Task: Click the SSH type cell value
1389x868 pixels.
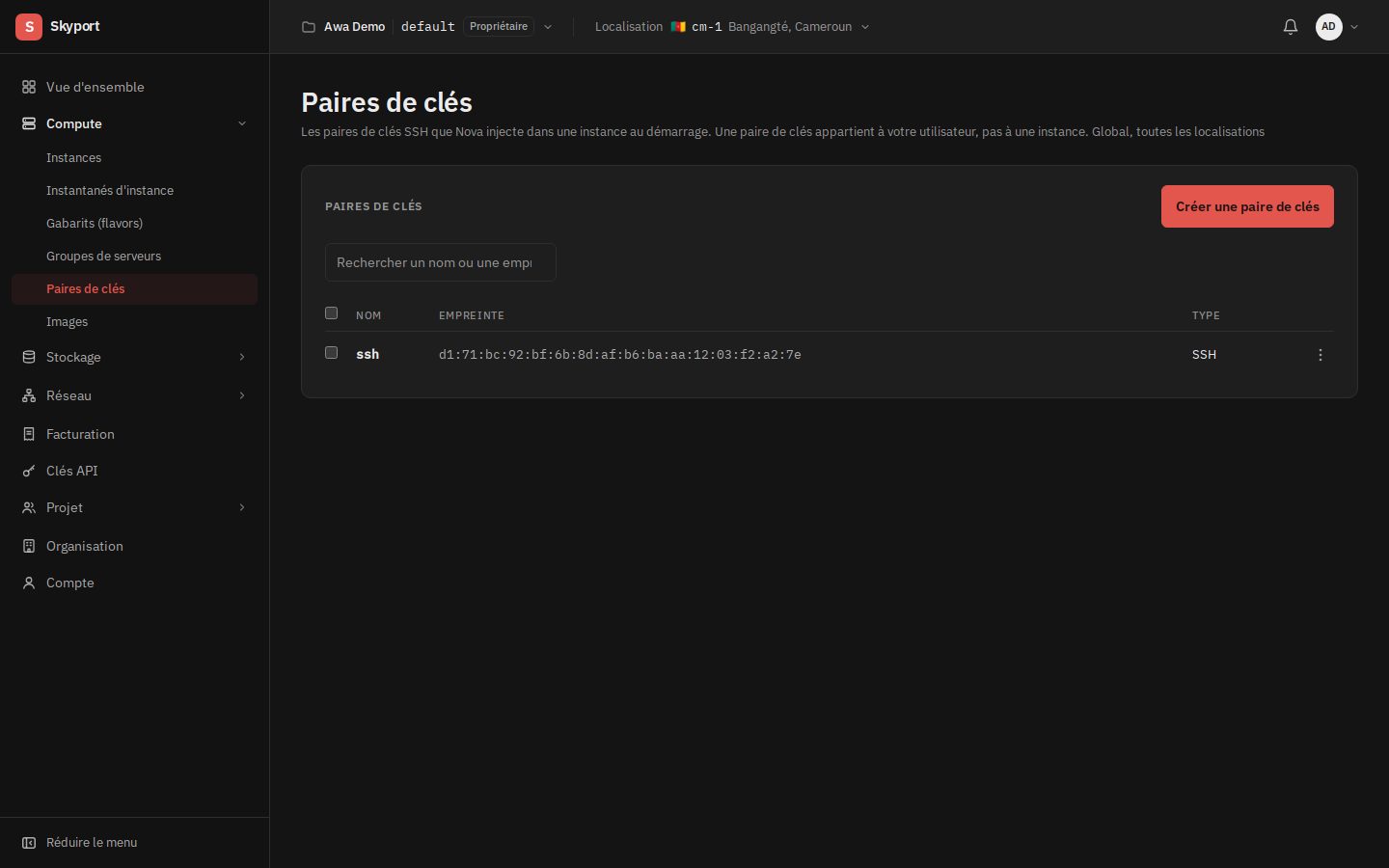Action: (1204, 355)
